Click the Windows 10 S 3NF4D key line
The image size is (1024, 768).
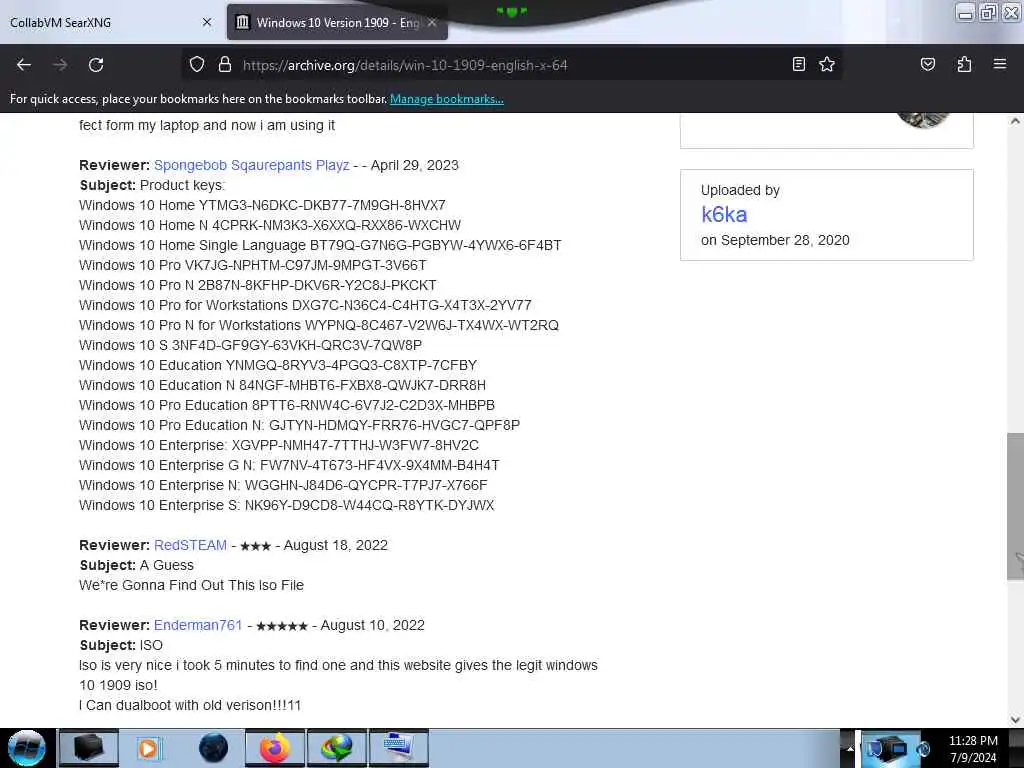[x=250, y=345]
